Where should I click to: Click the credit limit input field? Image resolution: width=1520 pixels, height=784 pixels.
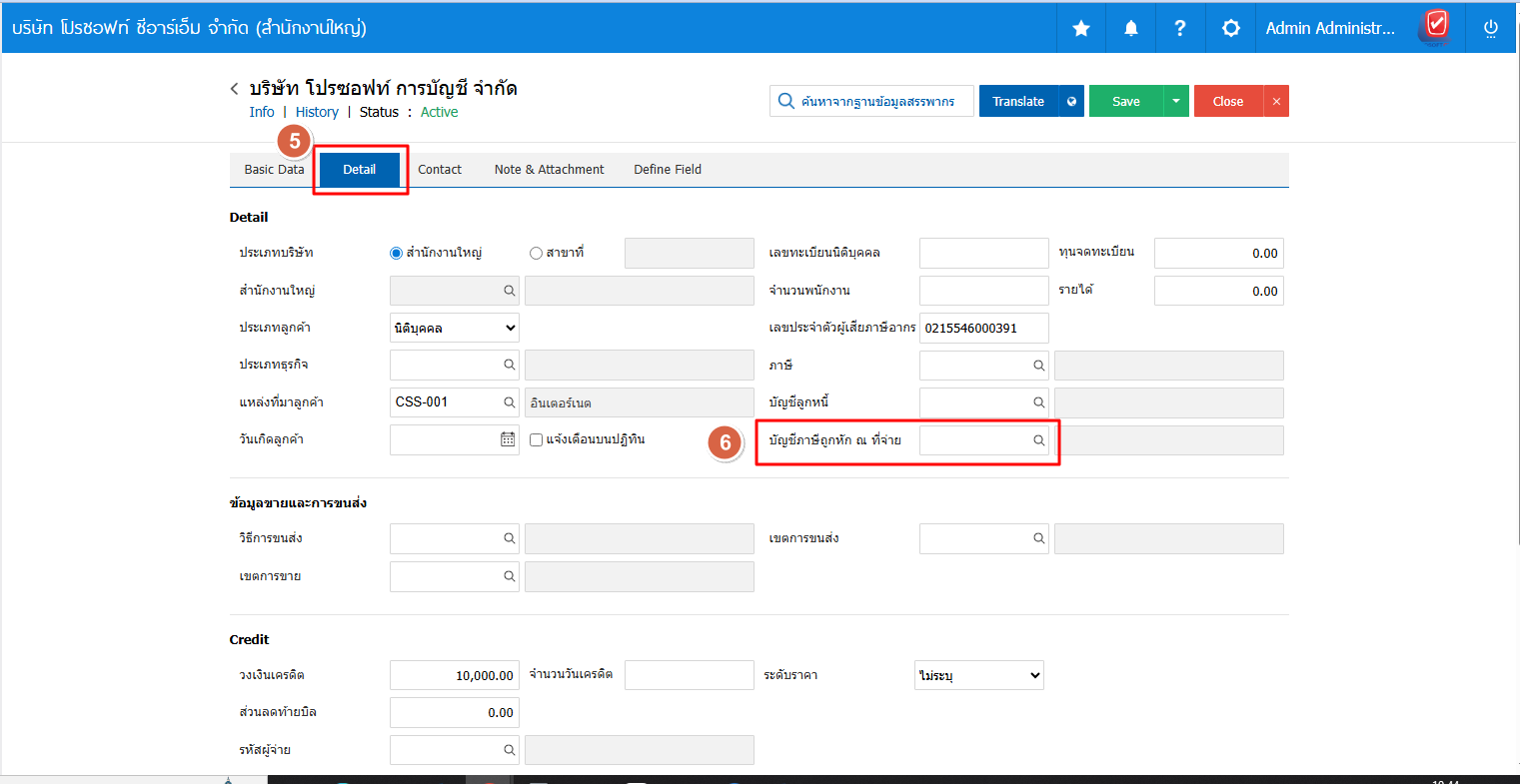coord(454,675)
